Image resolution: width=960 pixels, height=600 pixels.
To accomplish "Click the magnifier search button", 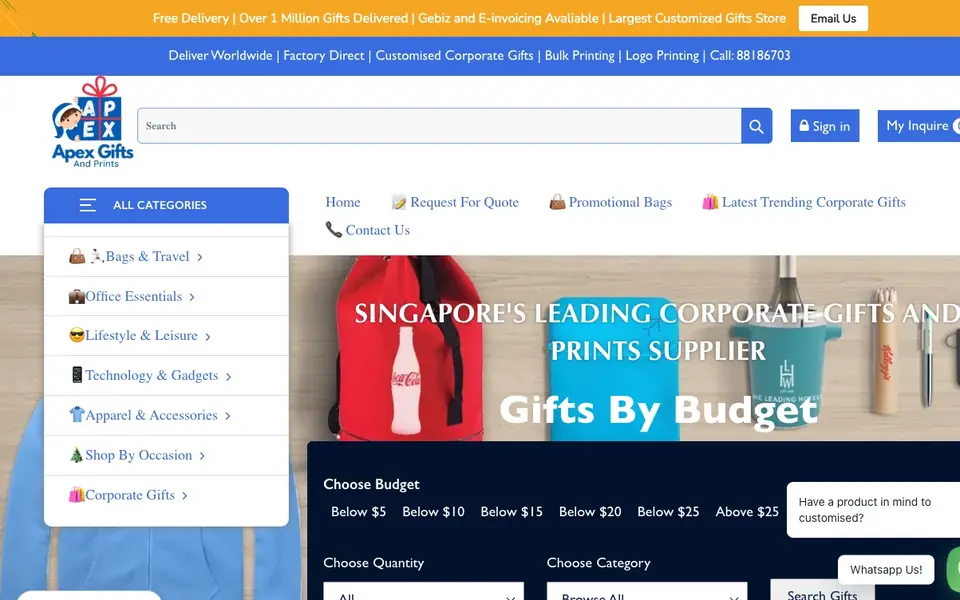I will [756, 126].
